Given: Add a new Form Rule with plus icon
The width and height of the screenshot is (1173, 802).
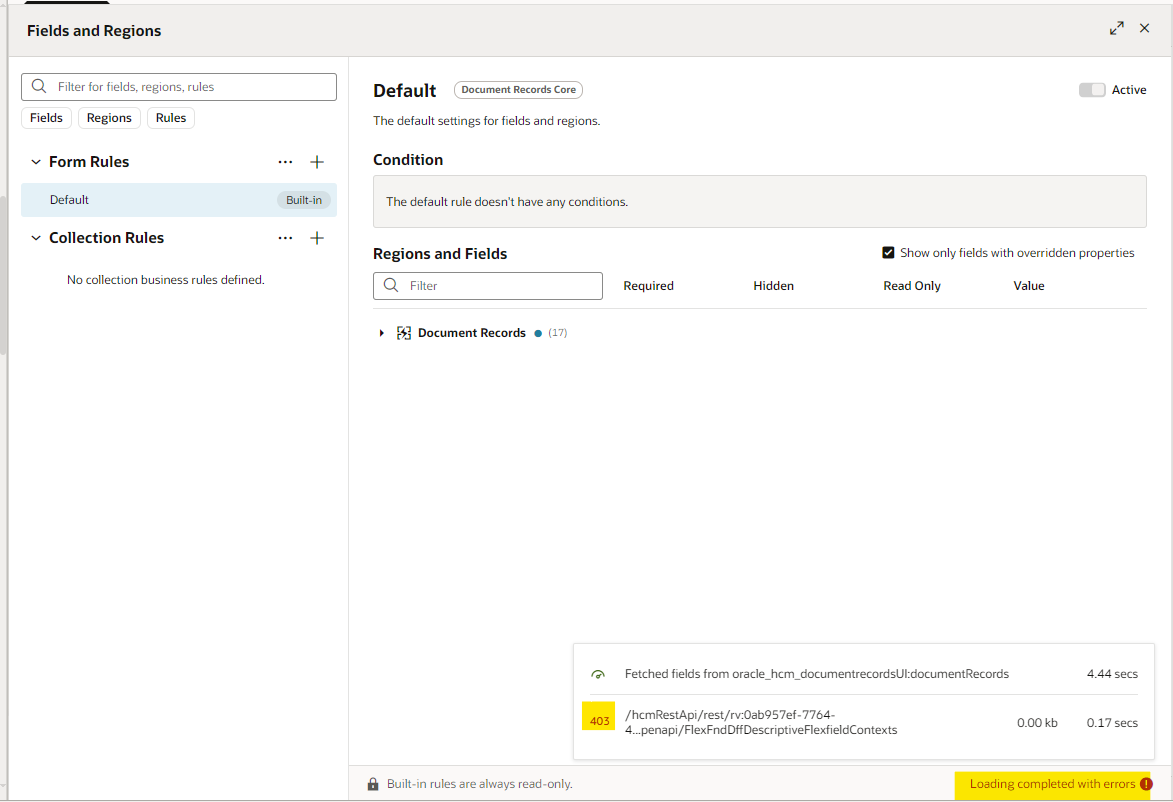Looking at the screenshot, I should click(x=317, y=161).
